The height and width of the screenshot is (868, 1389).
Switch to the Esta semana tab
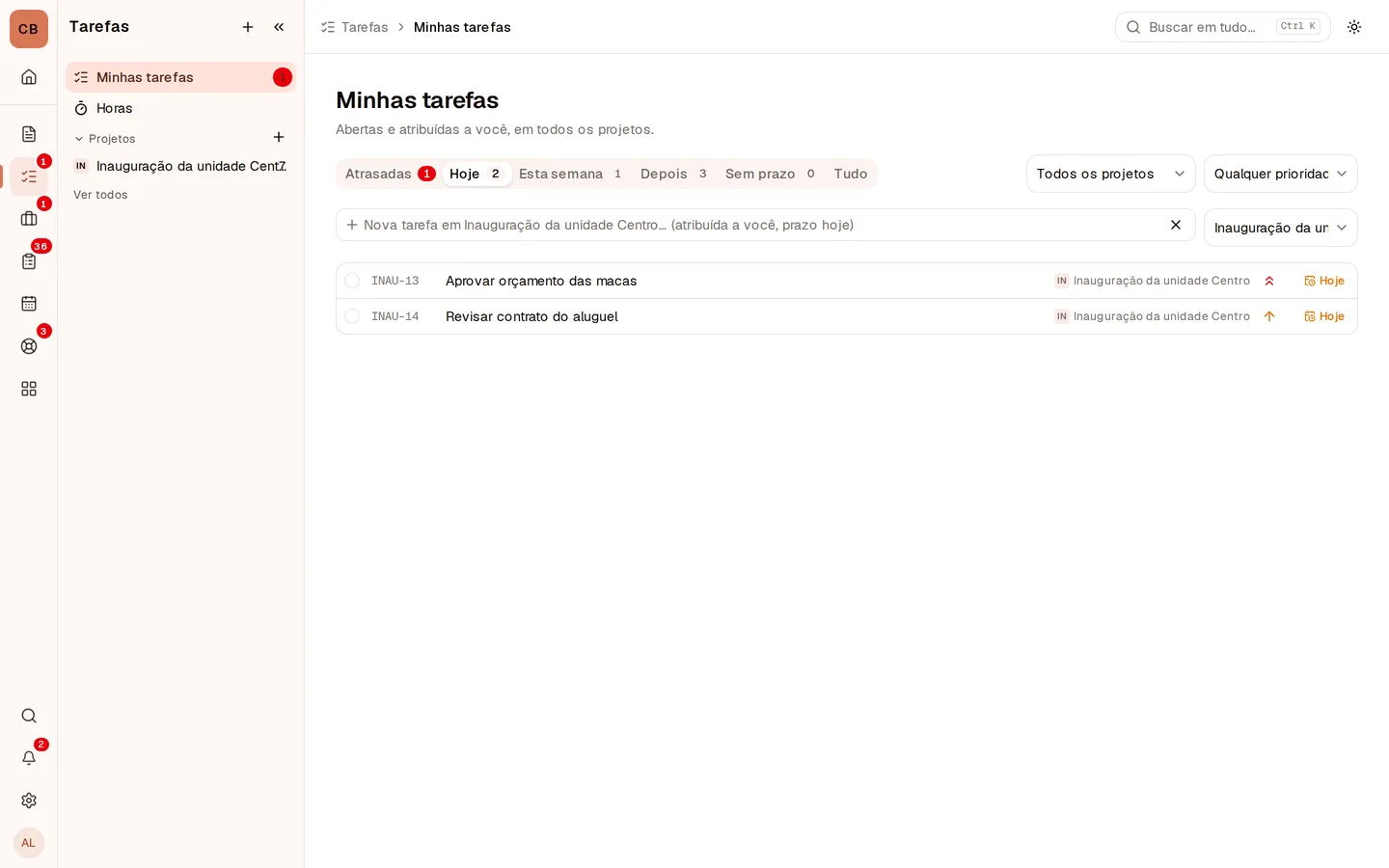[571, 174]
